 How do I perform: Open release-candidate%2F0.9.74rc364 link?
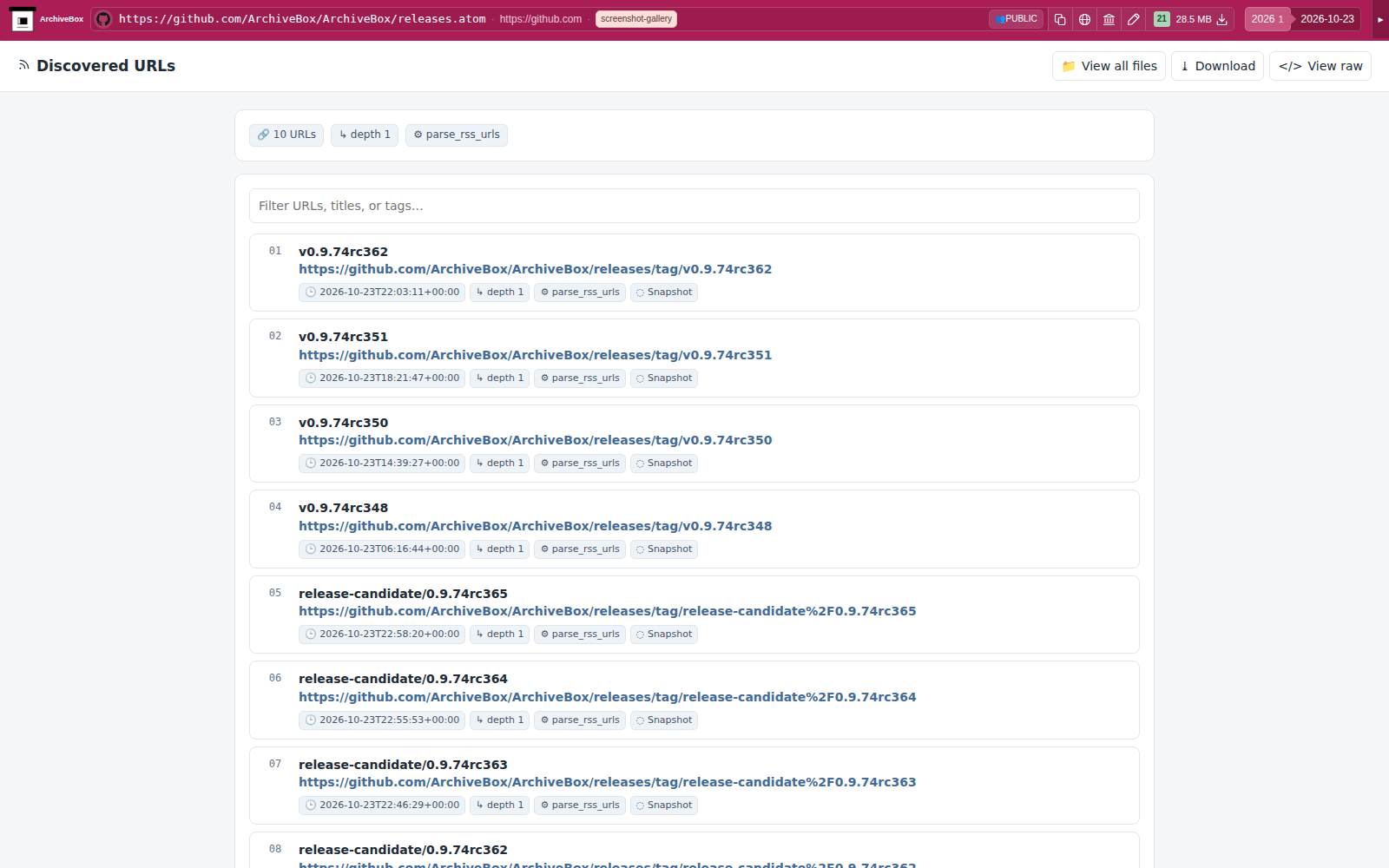pyautogui.click(x=608, y=697)
